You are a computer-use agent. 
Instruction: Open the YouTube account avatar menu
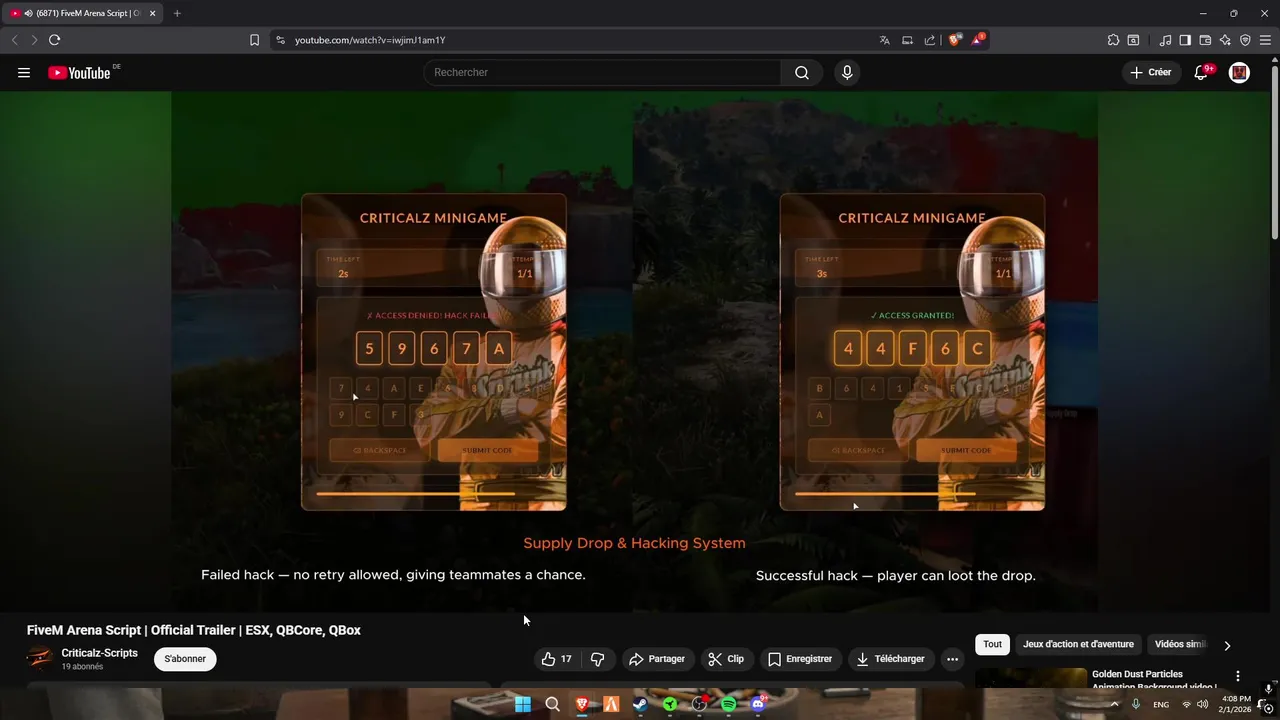pyautogui.click(x=1239, y=72)
